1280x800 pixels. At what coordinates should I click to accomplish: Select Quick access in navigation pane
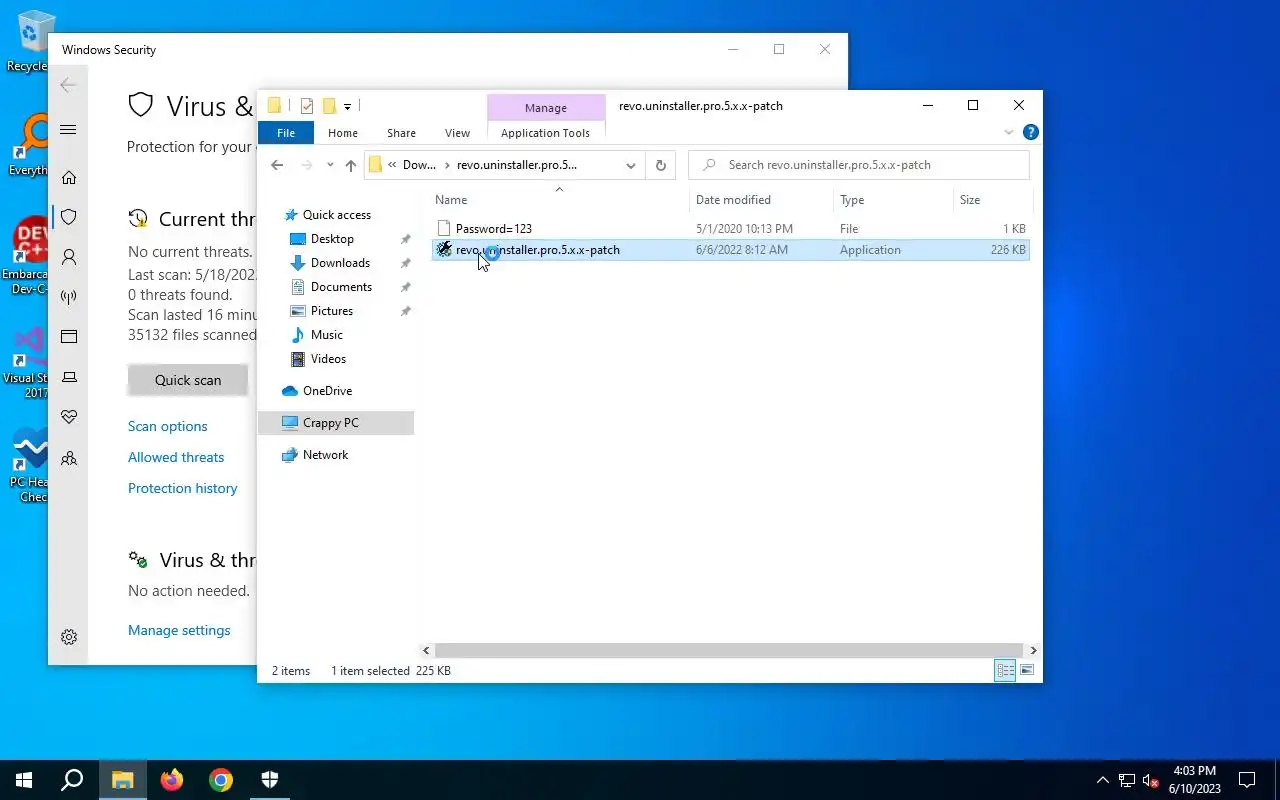coord(337,215)
